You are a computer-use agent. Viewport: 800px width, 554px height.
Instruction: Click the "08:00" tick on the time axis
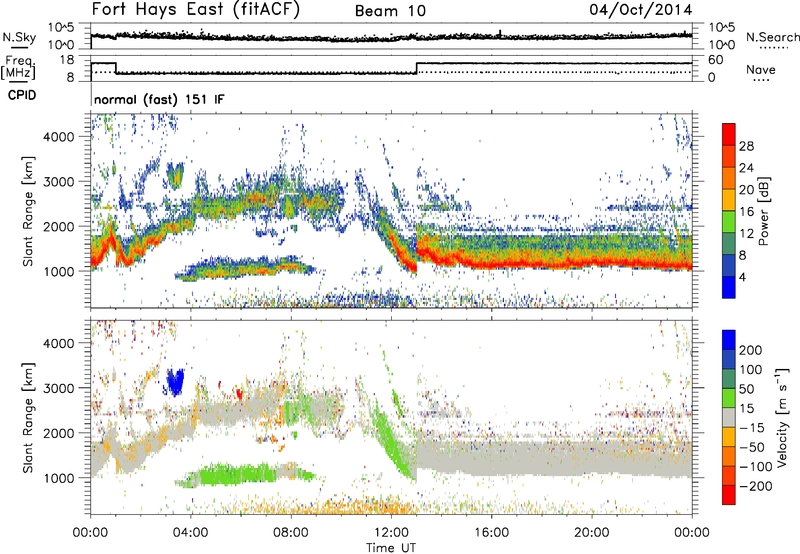tap(291, 533)
